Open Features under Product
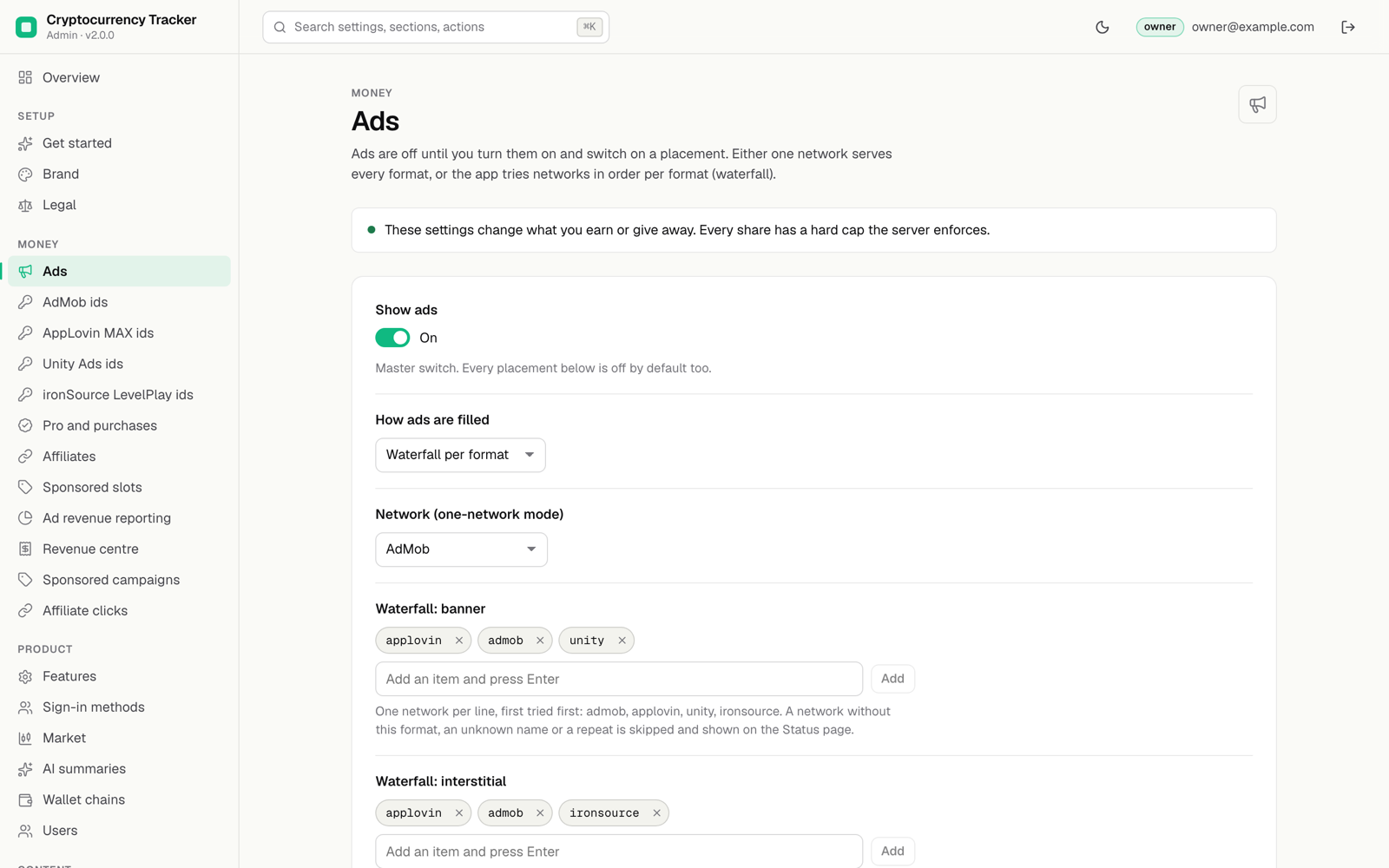Viewport: 1389px width, 868px height. coord(119,676)
